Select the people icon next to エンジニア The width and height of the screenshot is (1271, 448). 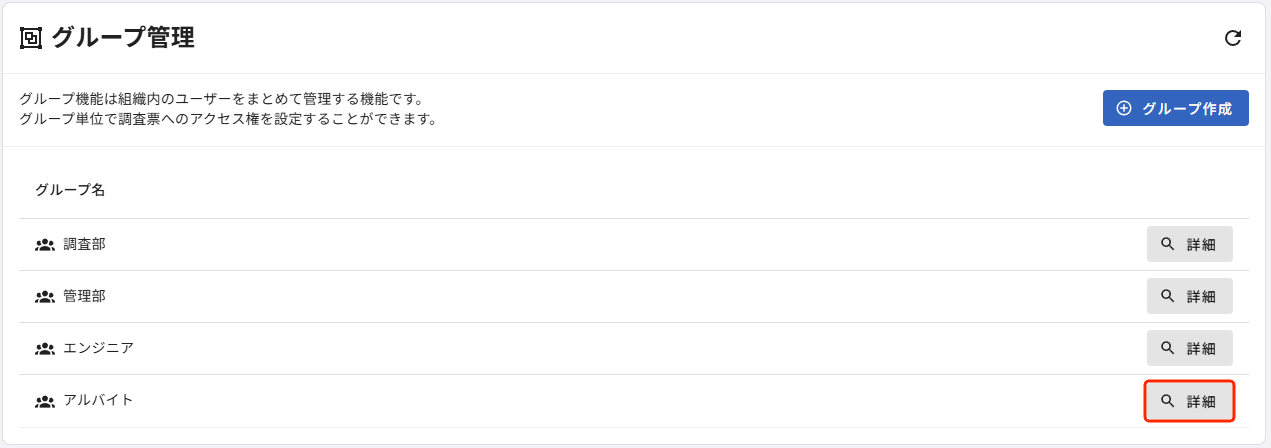(44, 349)
